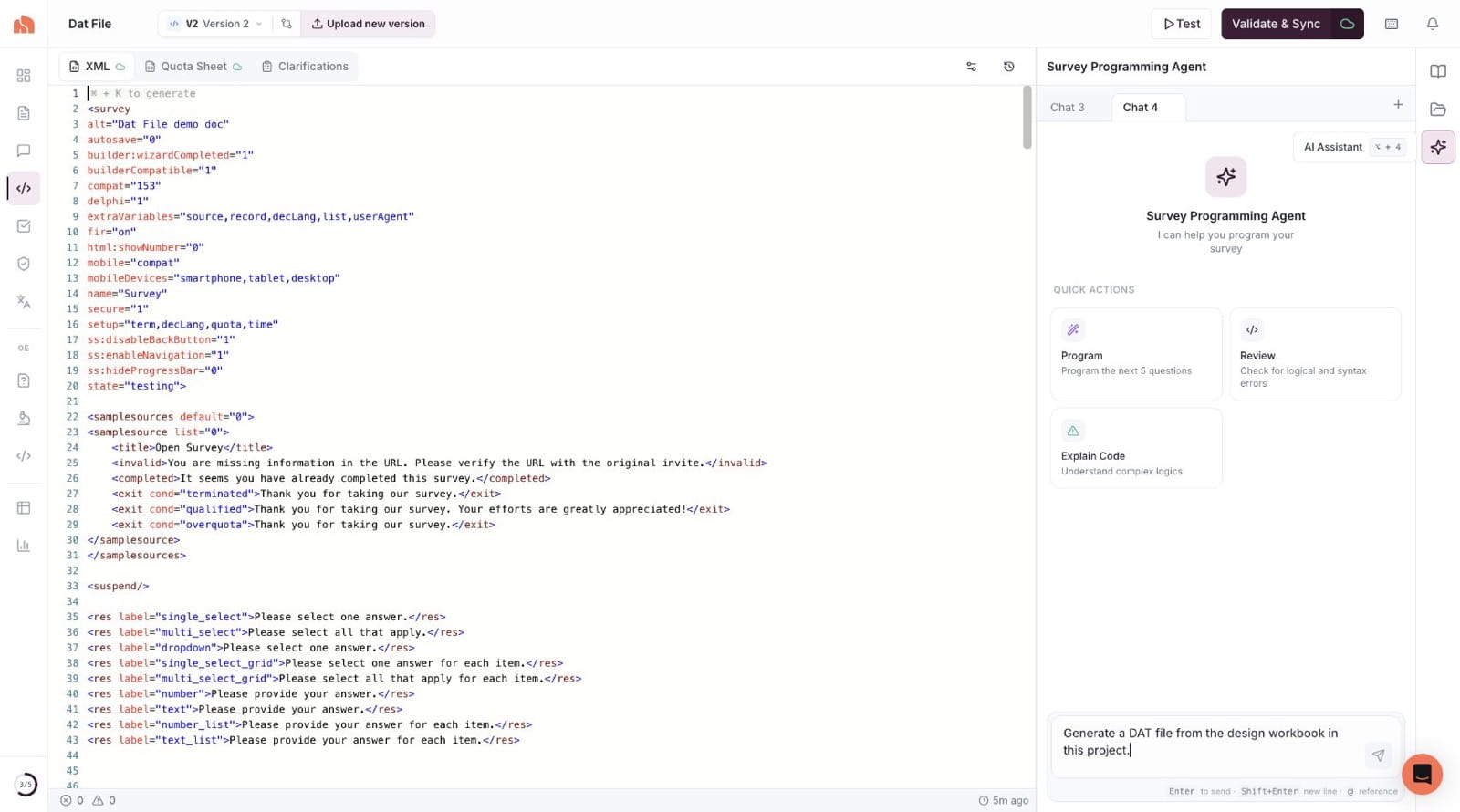Open version history clock icon
The image size is (1460, 812).
click(x=1008, y=67)
